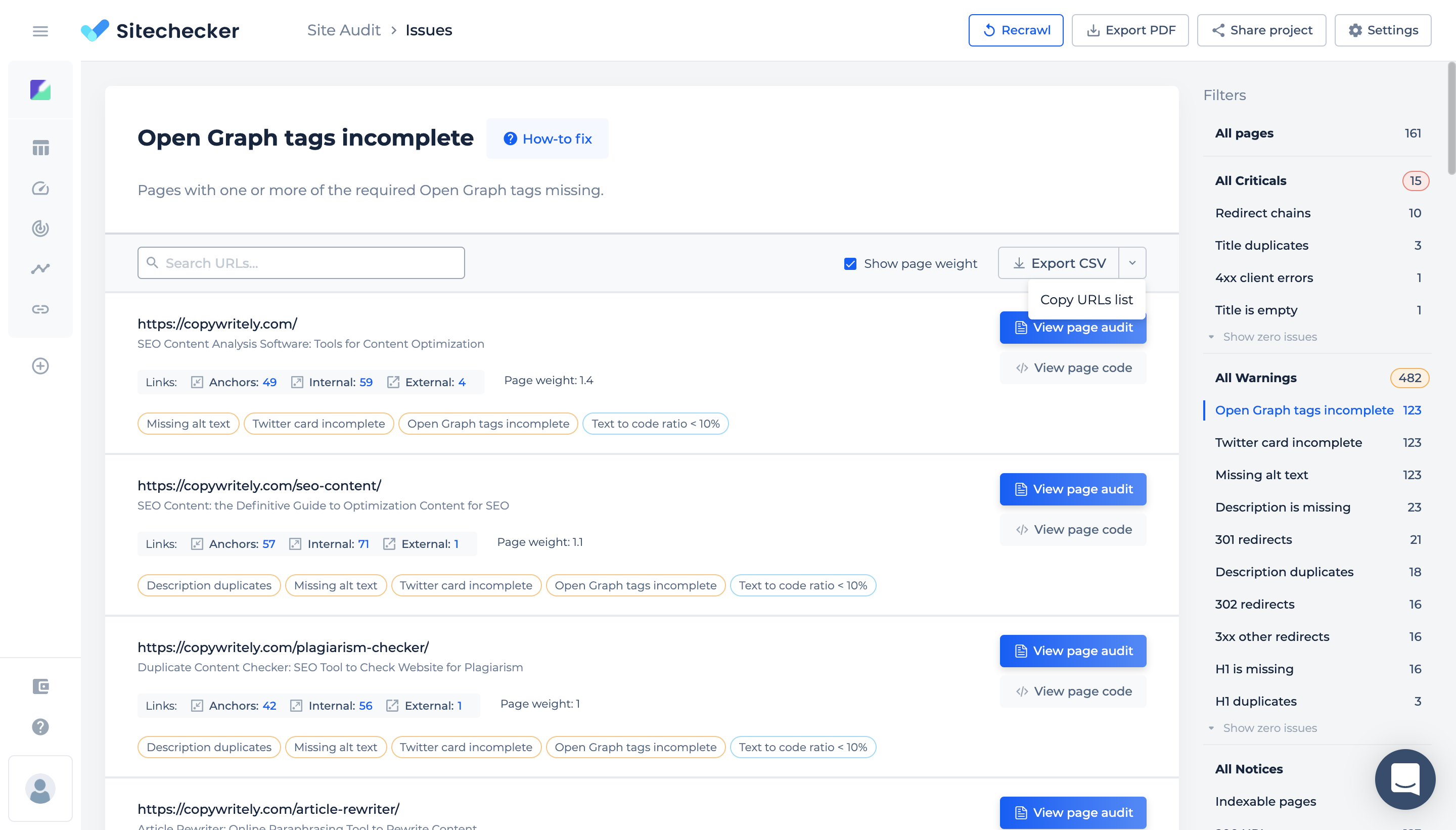Filter by Twitter card incomplete
1456x830 pixels.
1317,443
